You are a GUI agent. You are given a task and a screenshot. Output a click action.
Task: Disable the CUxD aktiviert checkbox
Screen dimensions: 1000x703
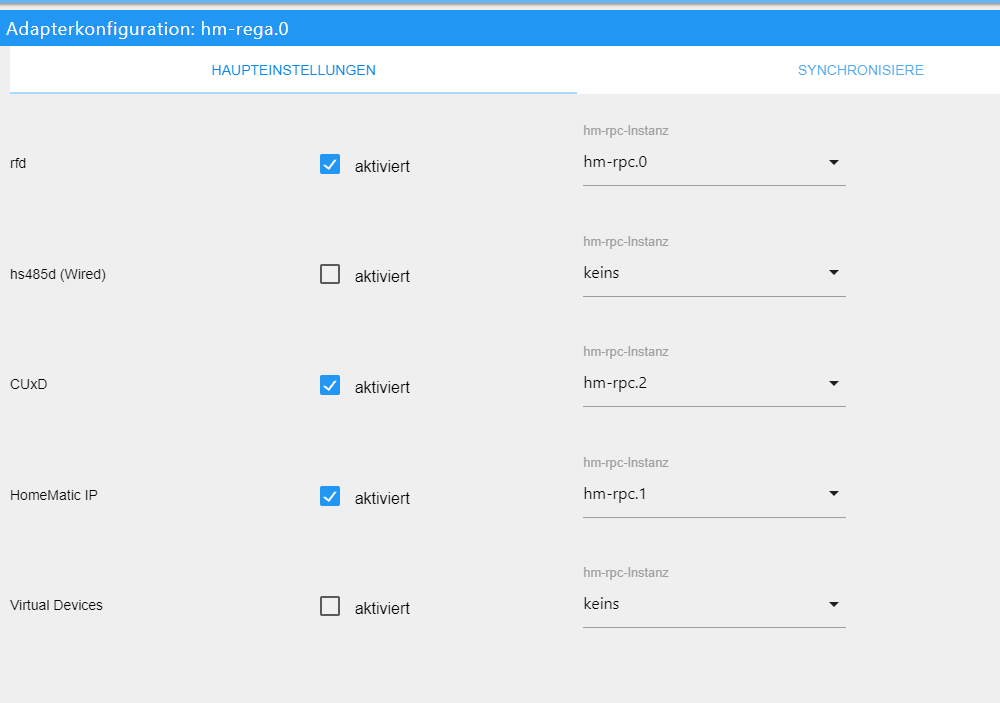(330, 385)
